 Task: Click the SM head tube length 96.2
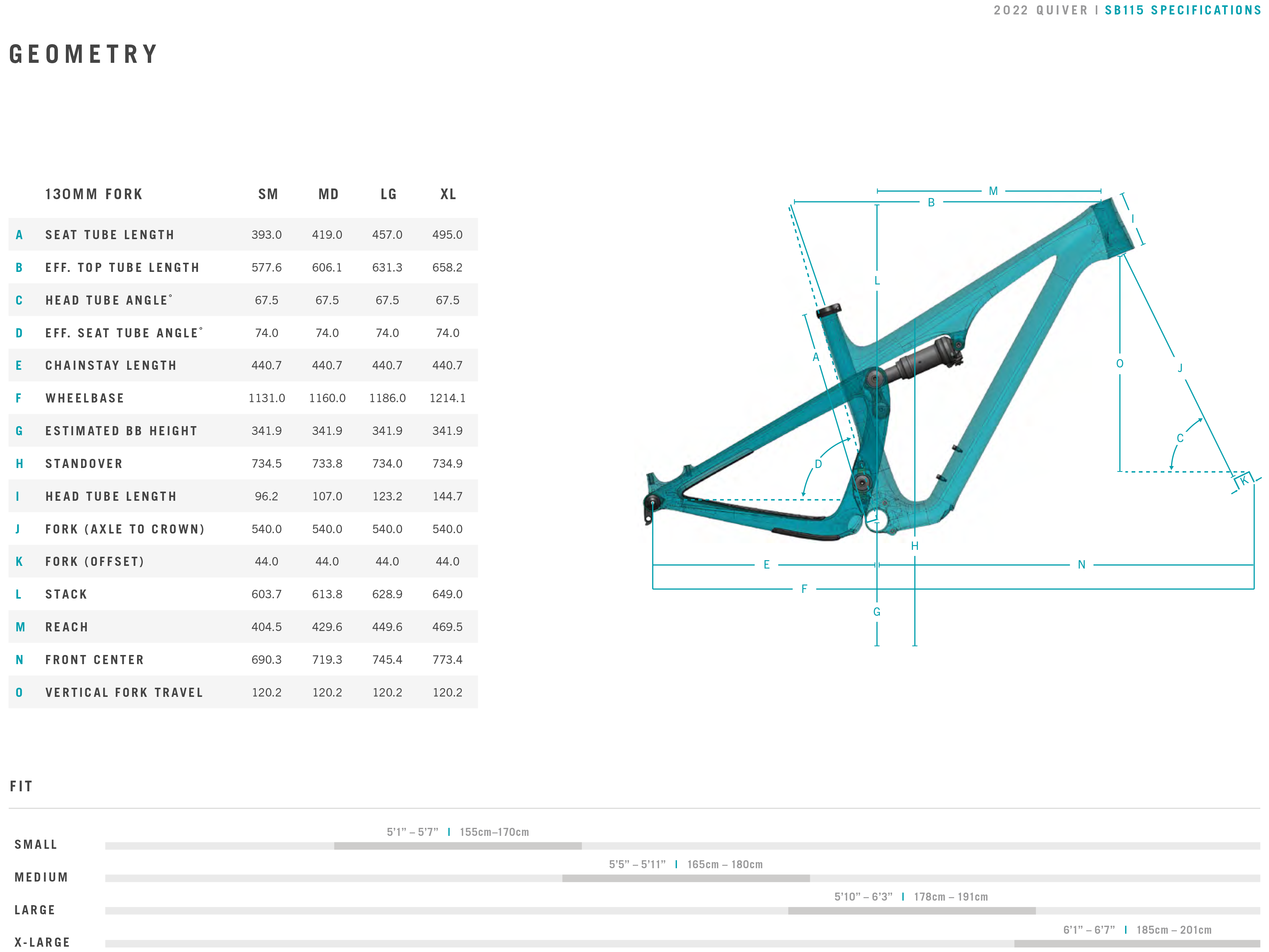coord(267,496)
